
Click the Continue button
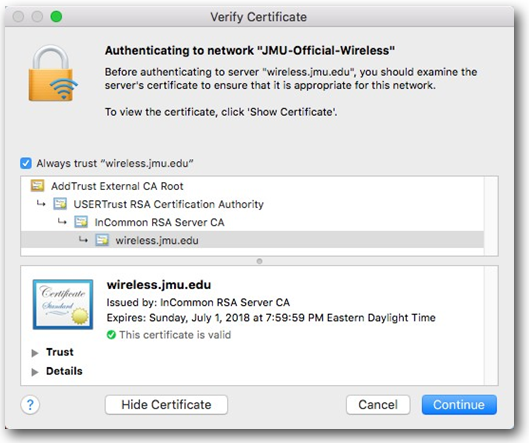459,405
